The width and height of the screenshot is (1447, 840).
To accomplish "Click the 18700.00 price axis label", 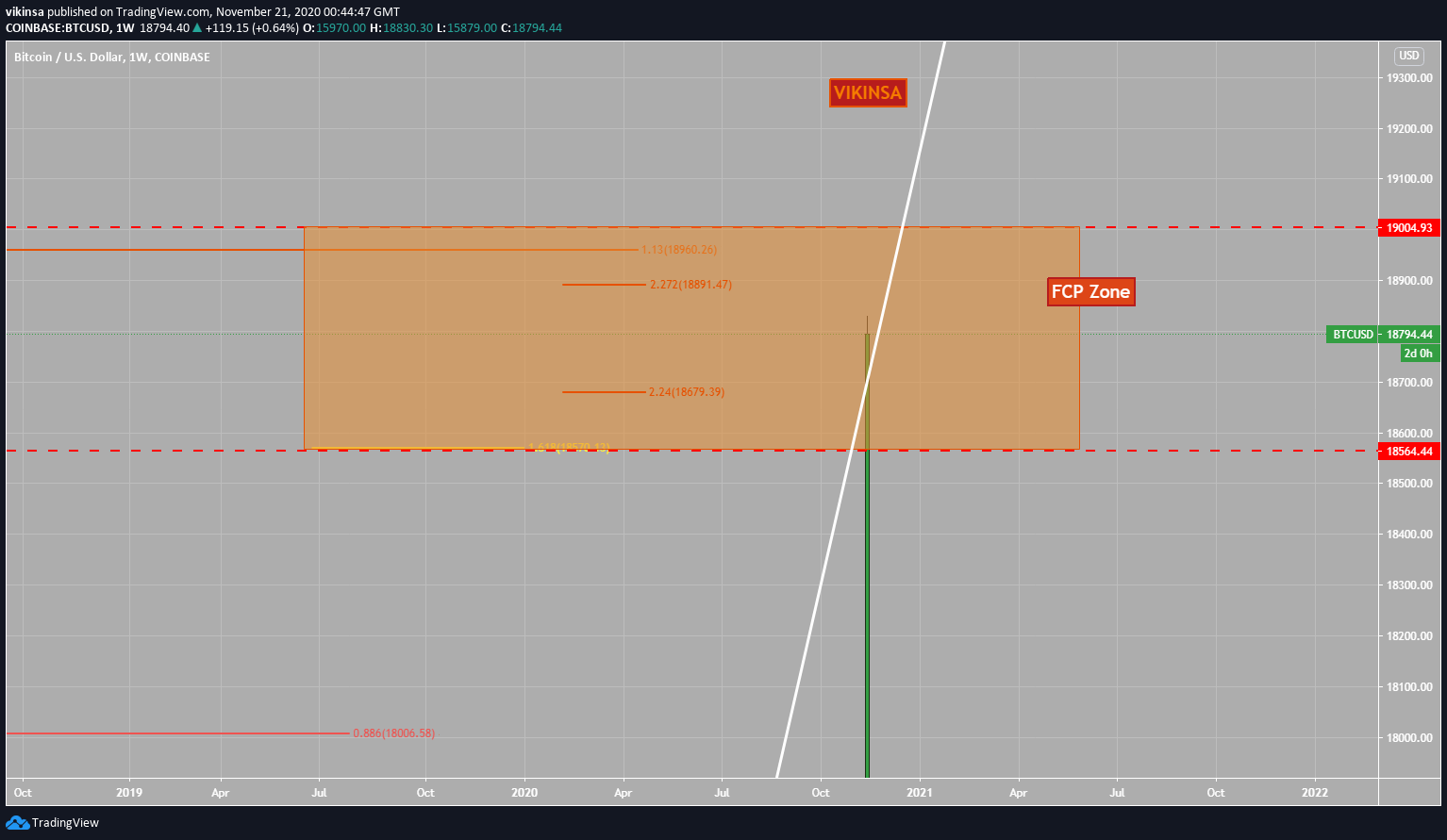I will click(1409, 382).
